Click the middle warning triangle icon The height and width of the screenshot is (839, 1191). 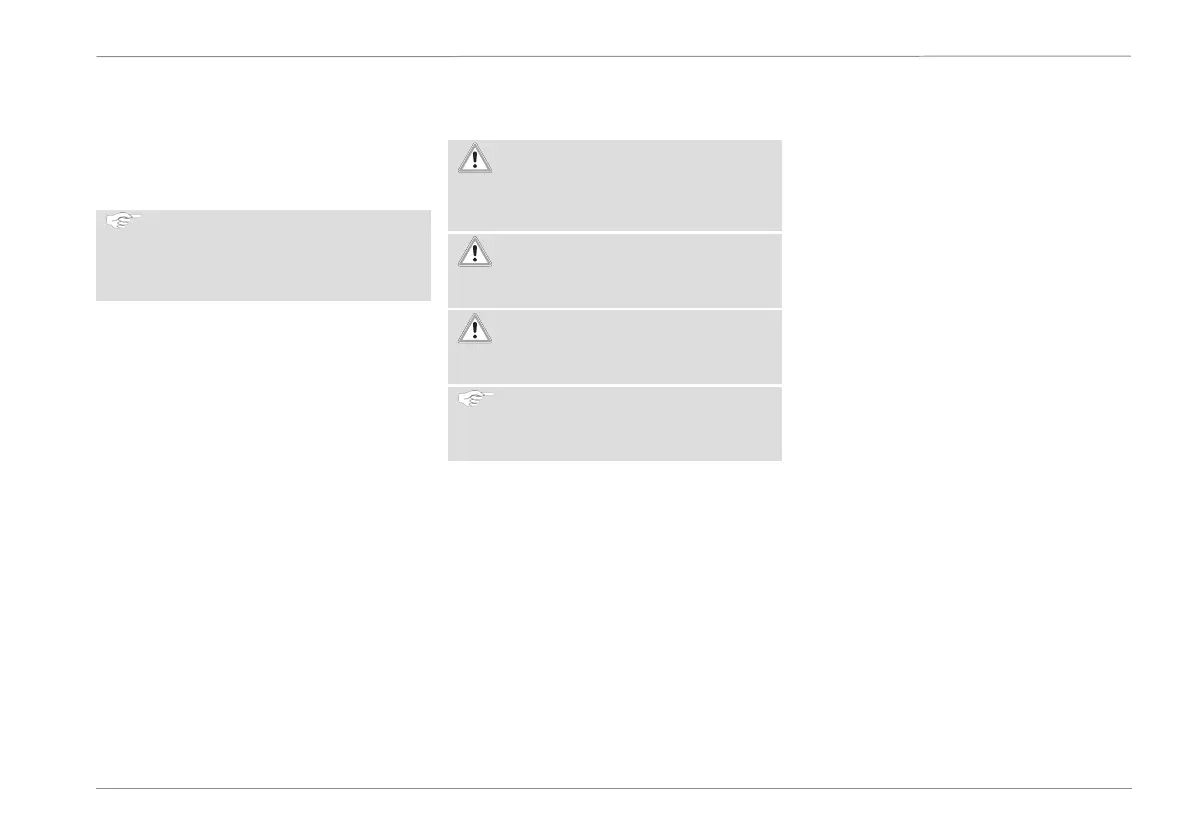pos(475,251)
